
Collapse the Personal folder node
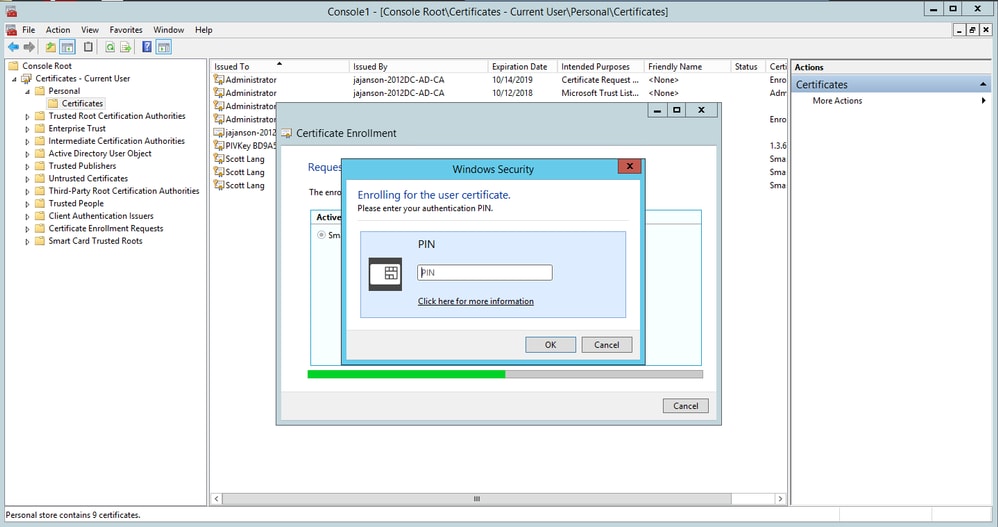pos(27,92)
